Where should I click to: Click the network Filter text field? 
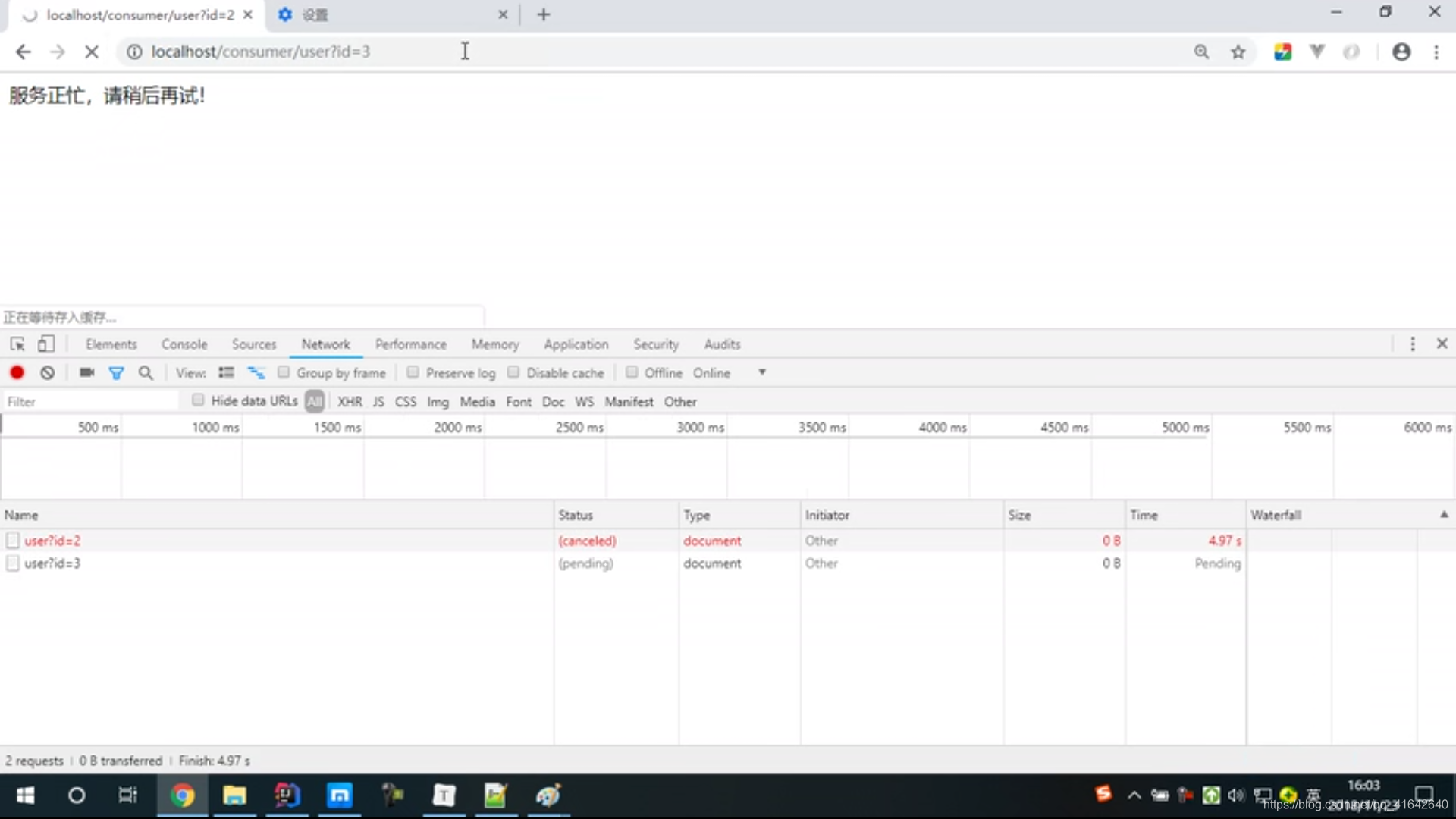pos(91,401)
